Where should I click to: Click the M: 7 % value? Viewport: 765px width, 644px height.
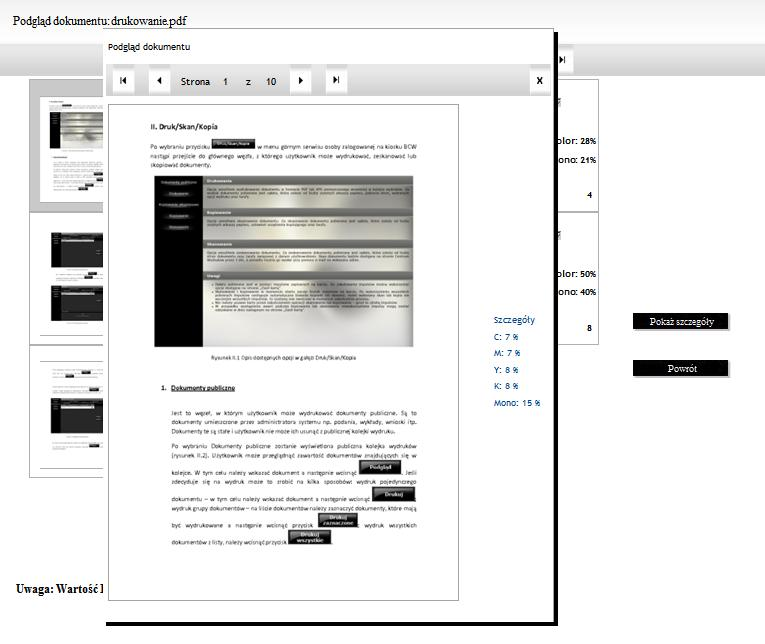pyautogui.click(x=507, y=353)
